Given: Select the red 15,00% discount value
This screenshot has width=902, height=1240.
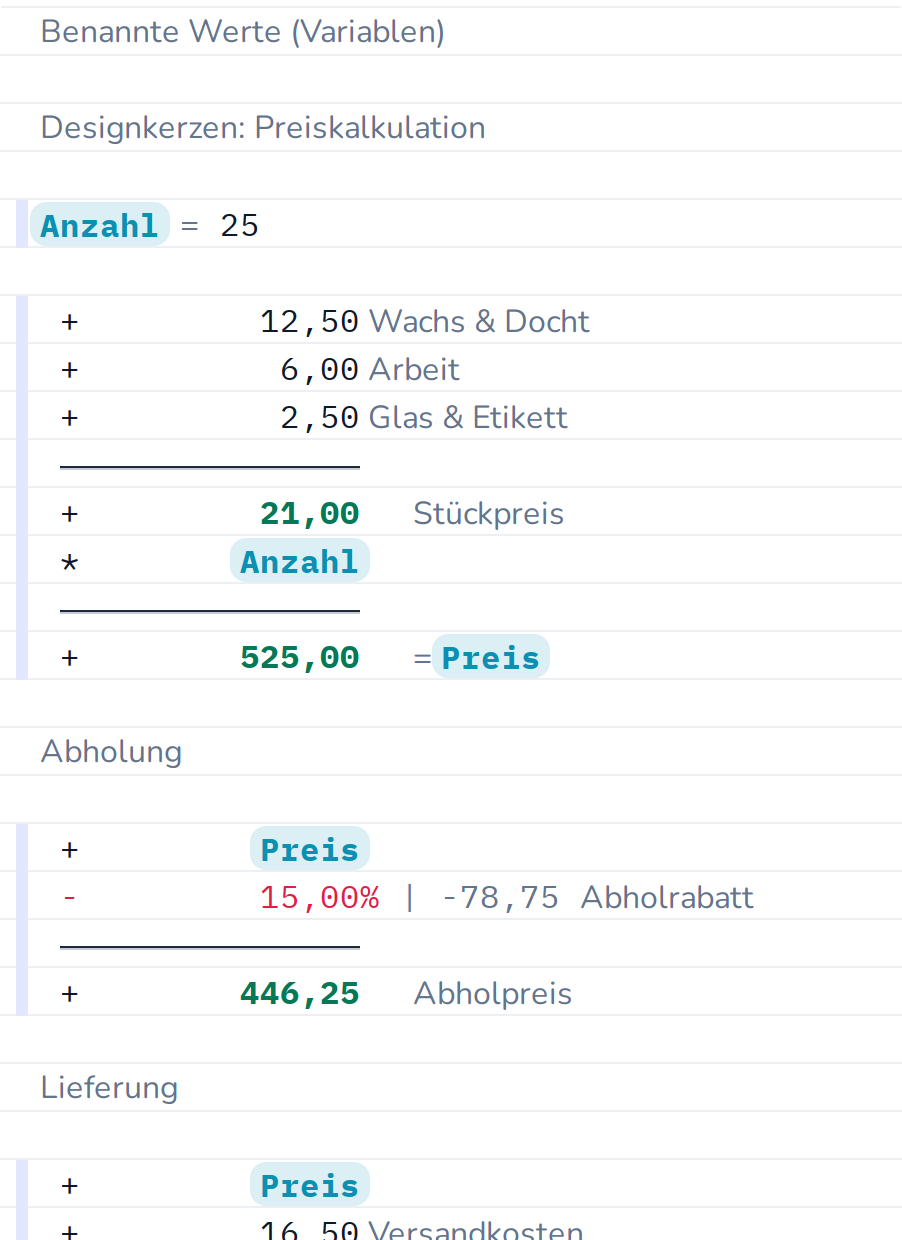Looking at the screenshot, I should click(x=319, y=897).
